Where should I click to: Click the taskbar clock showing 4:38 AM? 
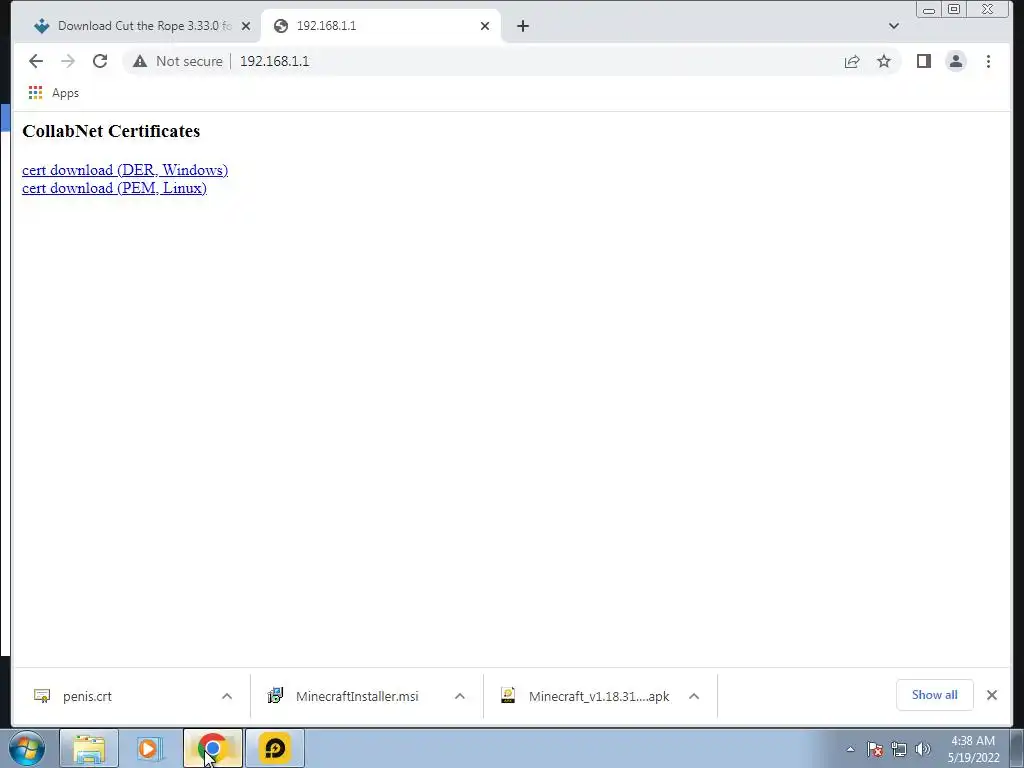tap(973, 749)
